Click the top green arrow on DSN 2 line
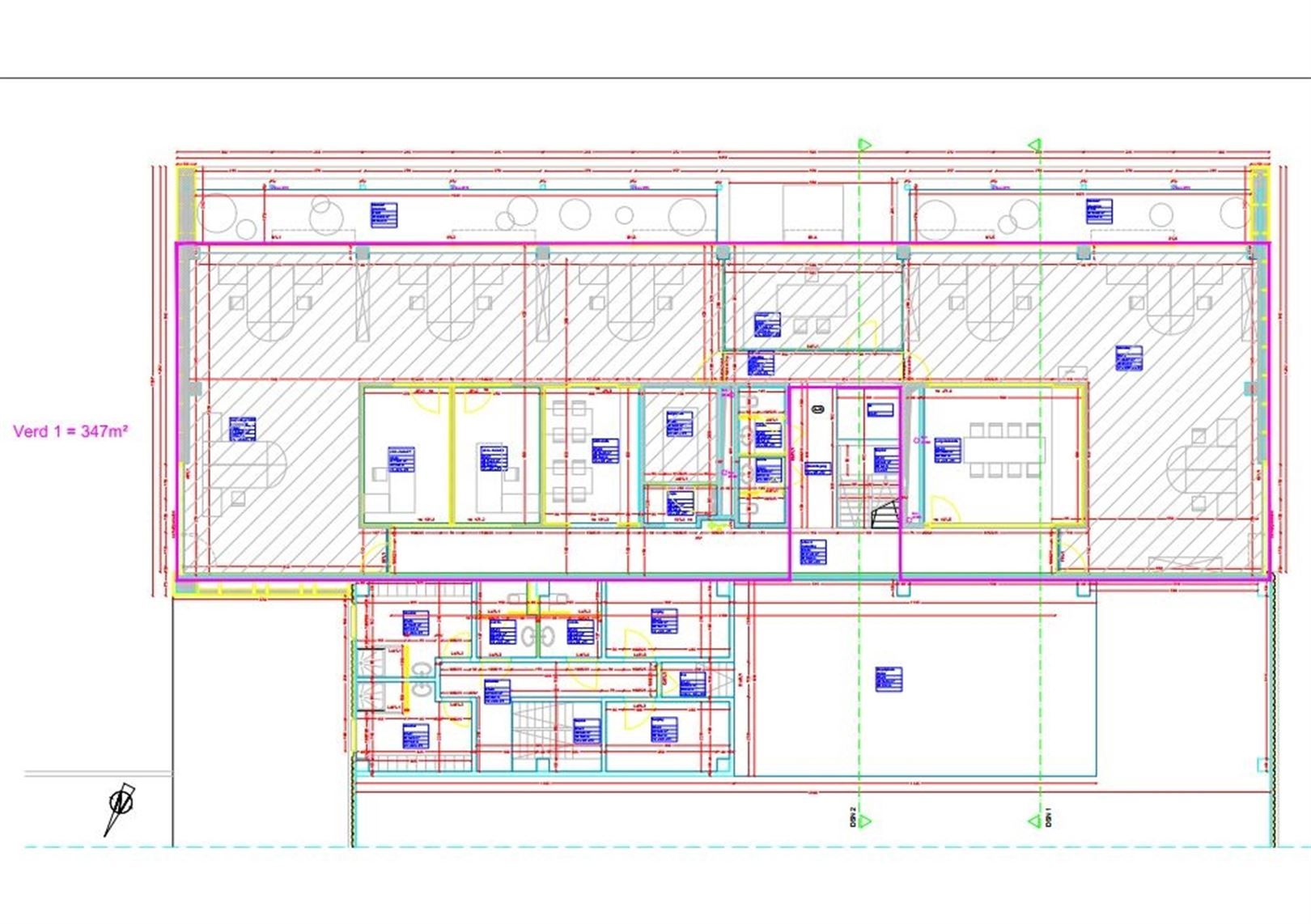 coord(864,145)
